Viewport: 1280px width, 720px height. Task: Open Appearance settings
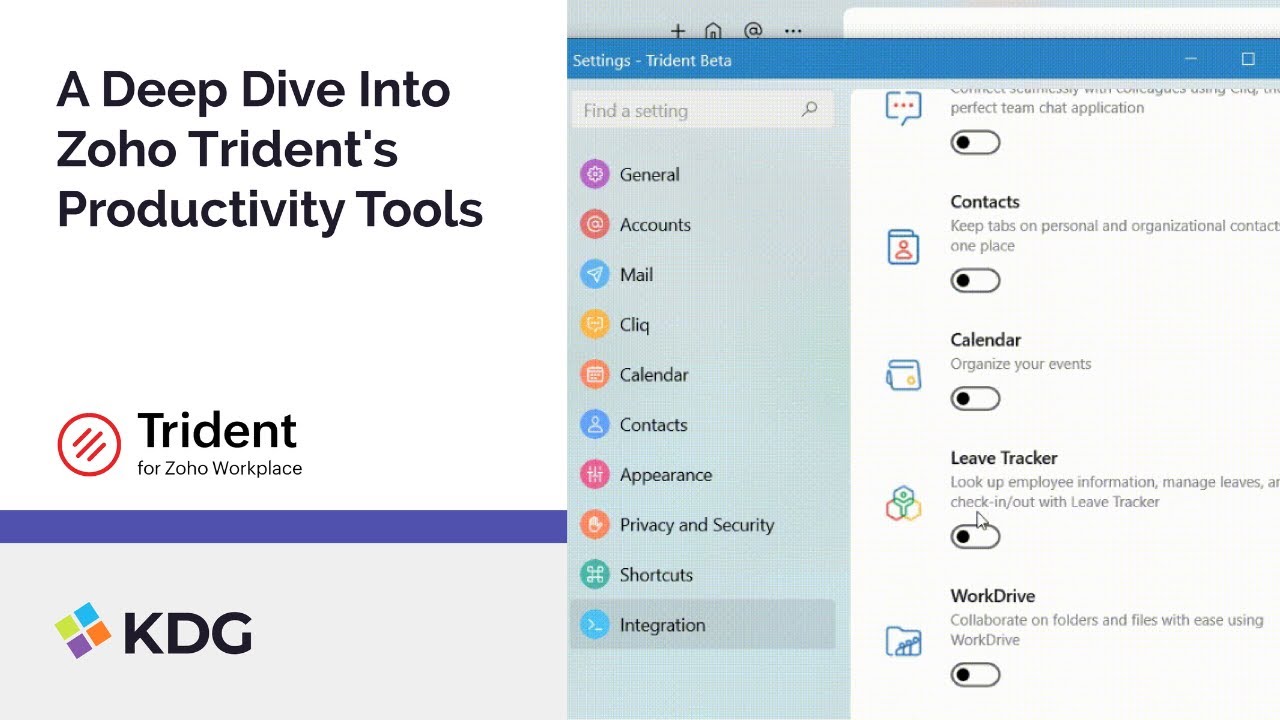(702, 474)
